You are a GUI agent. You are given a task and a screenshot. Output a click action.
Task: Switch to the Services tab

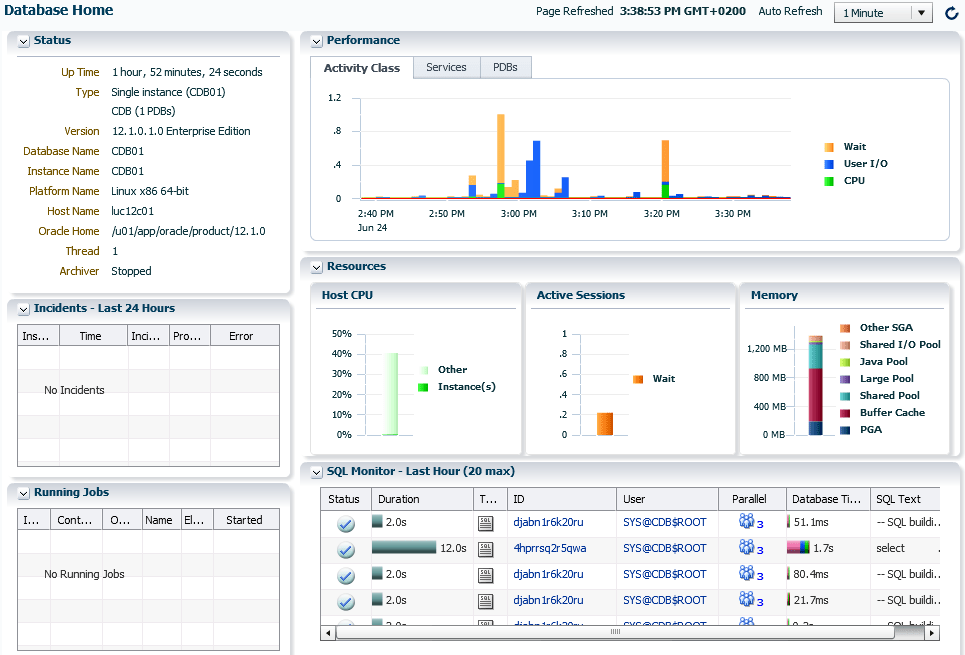tap(446, 67)
